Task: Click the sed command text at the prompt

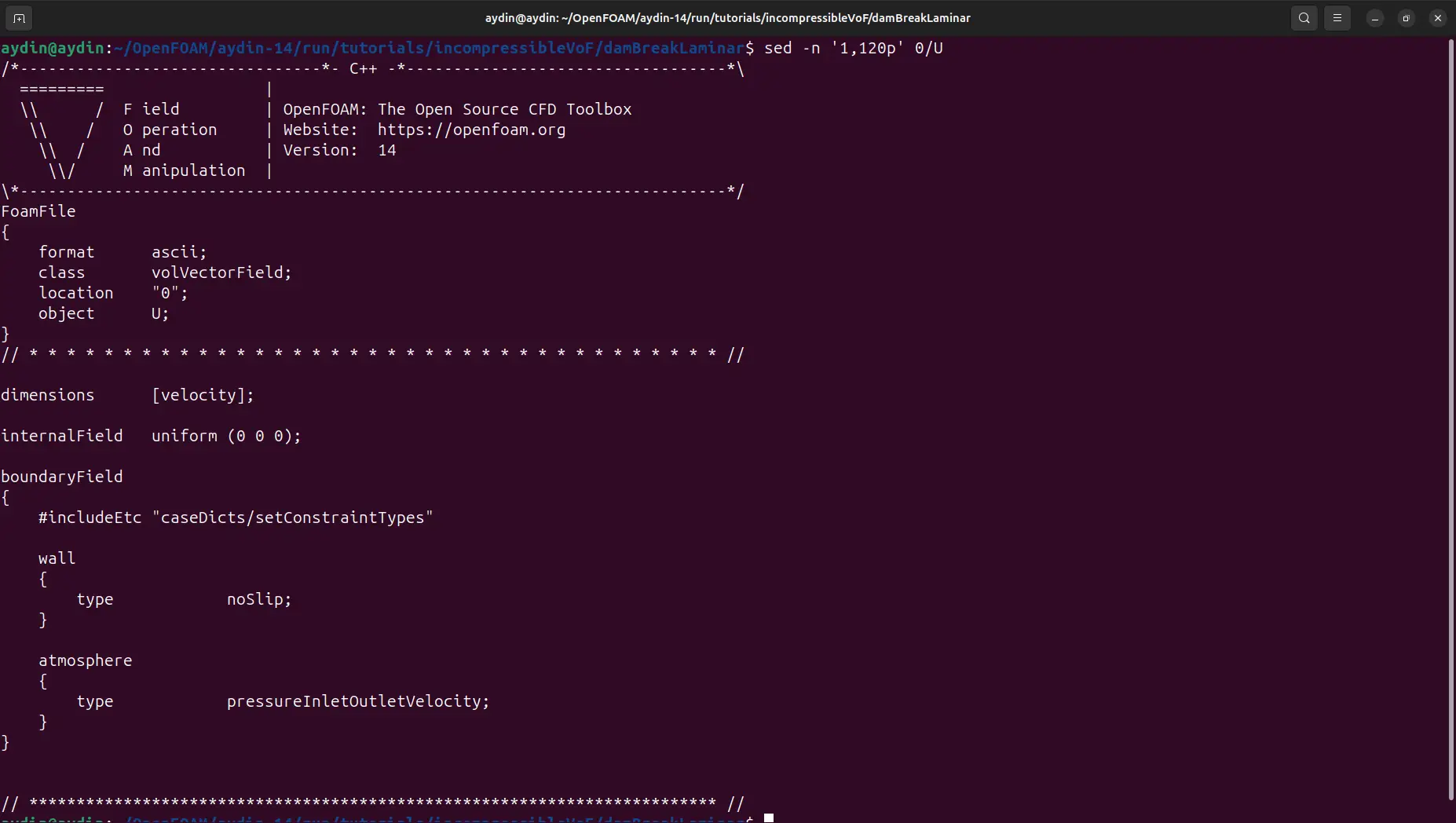Action: point(853,48)
